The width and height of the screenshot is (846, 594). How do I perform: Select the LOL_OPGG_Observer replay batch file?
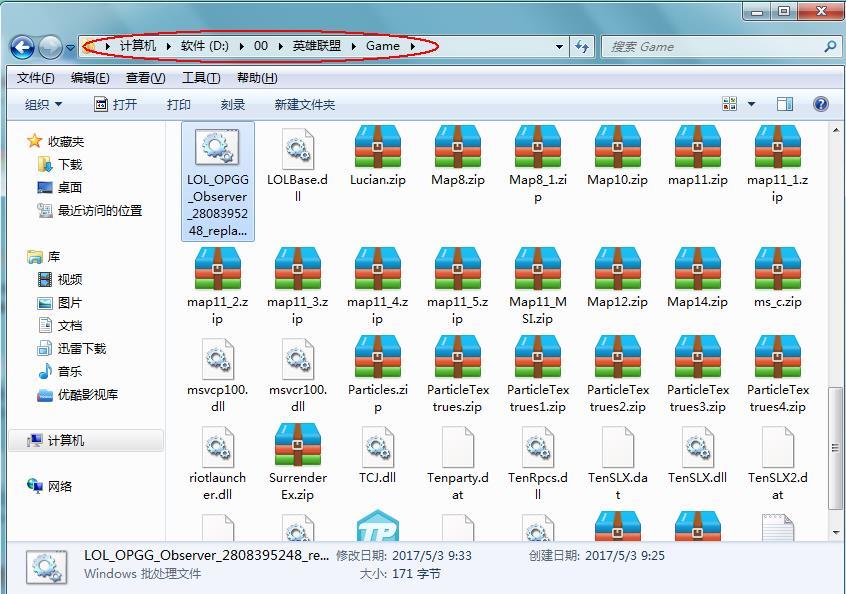(x=217, y=182)
